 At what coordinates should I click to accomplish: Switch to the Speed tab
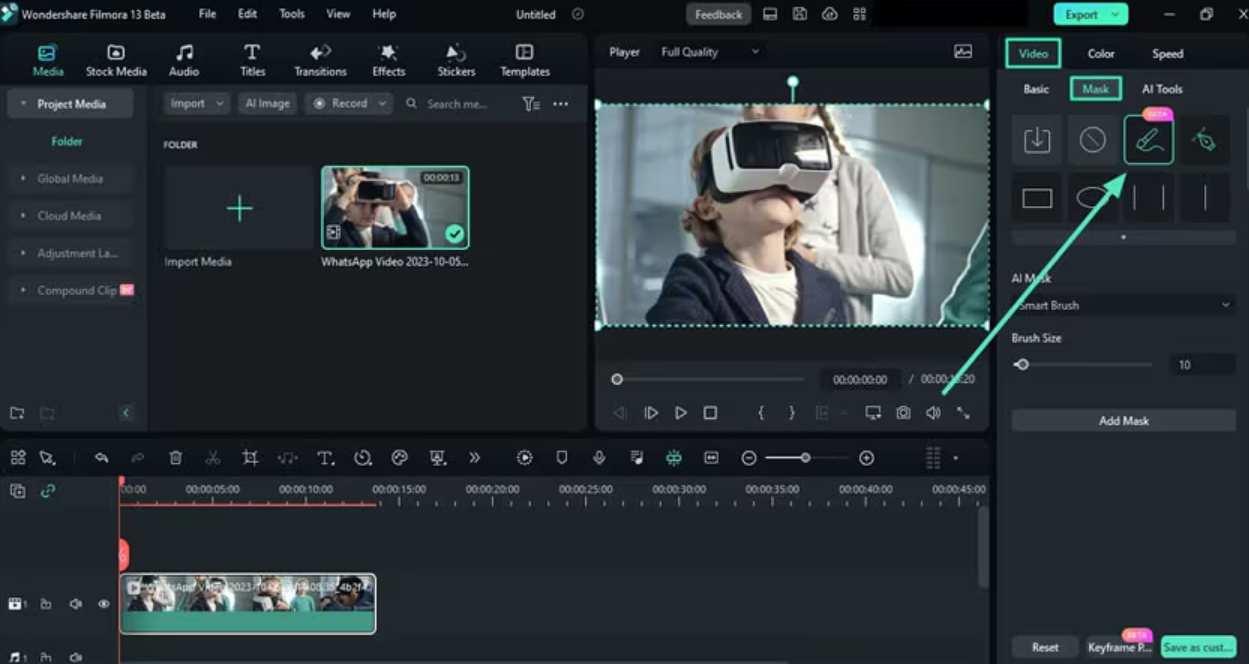(x=1167, y=54)
